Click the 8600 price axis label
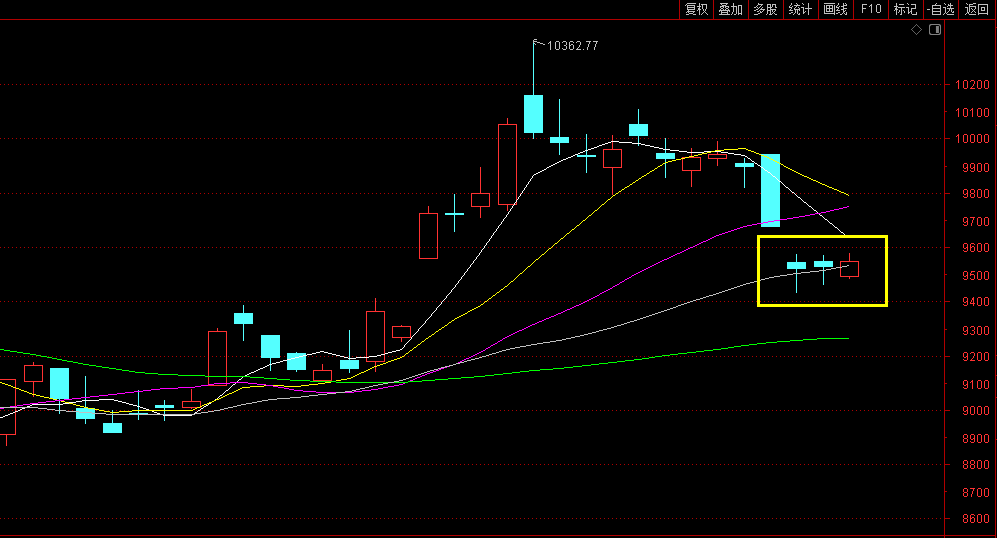997x538 pixels. point(975,519)
